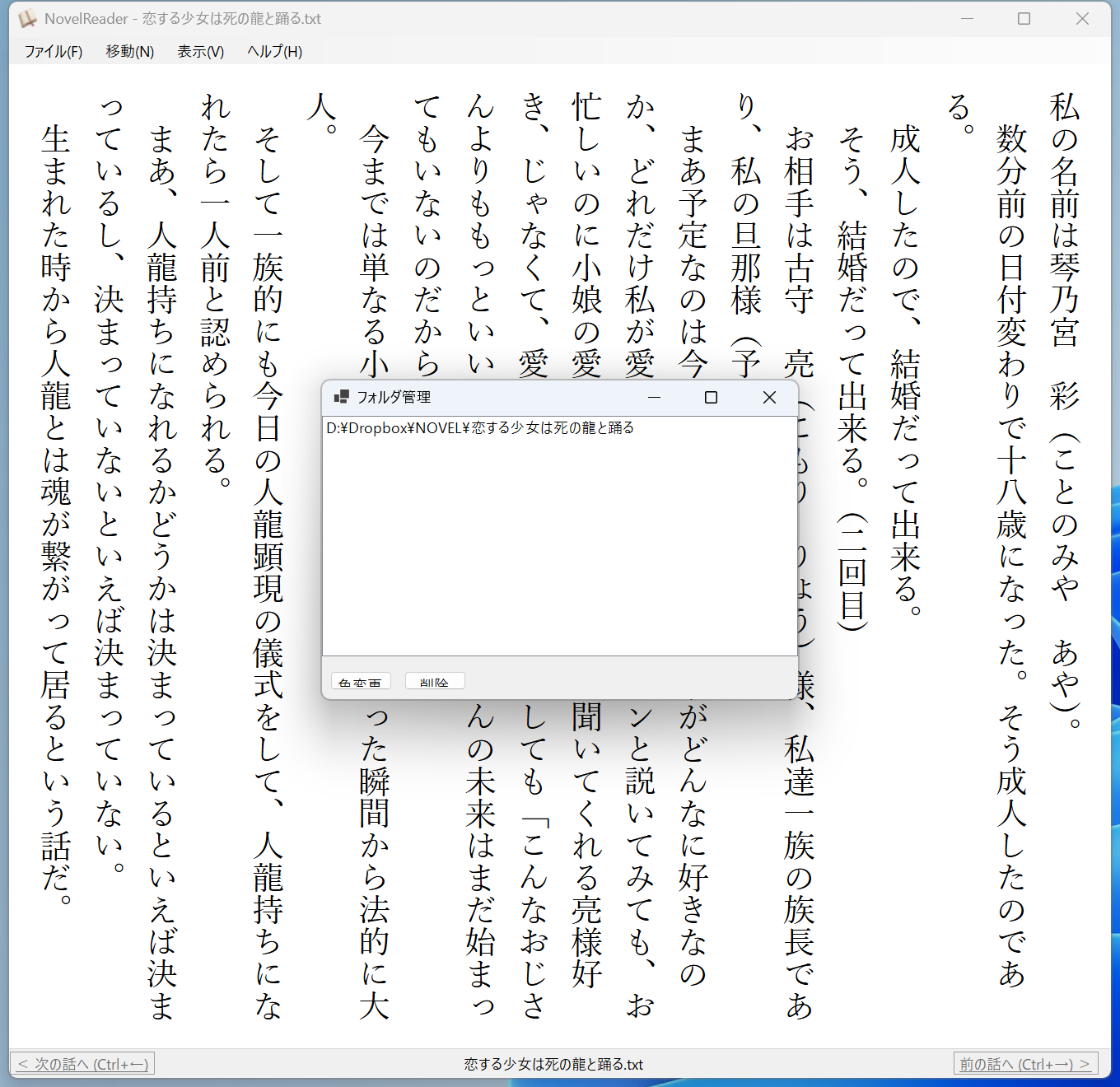The image size is (1120, 1087).
Task: Close the フォルダ管理 dialog
Action: [x=769, y=397]
